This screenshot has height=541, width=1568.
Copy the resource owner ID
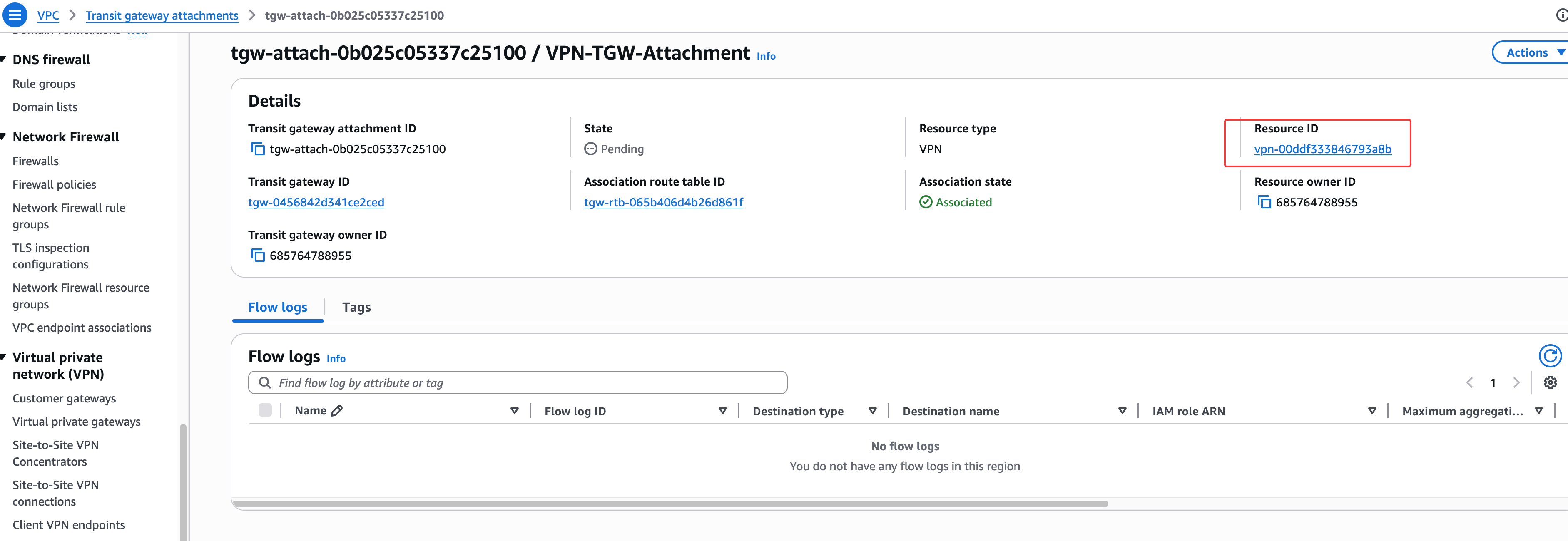1264,202
